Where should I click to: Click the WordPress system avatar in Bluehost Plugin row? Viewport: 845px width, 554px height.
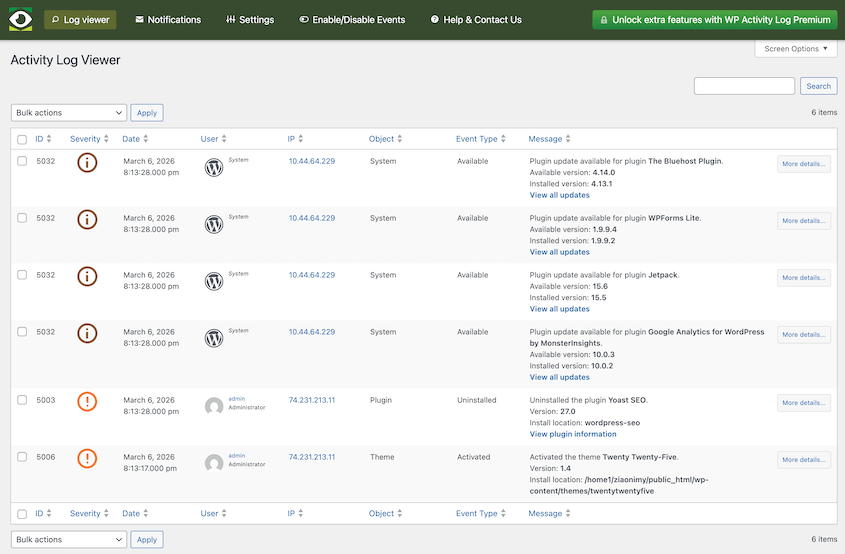click(x=214, y=168)
